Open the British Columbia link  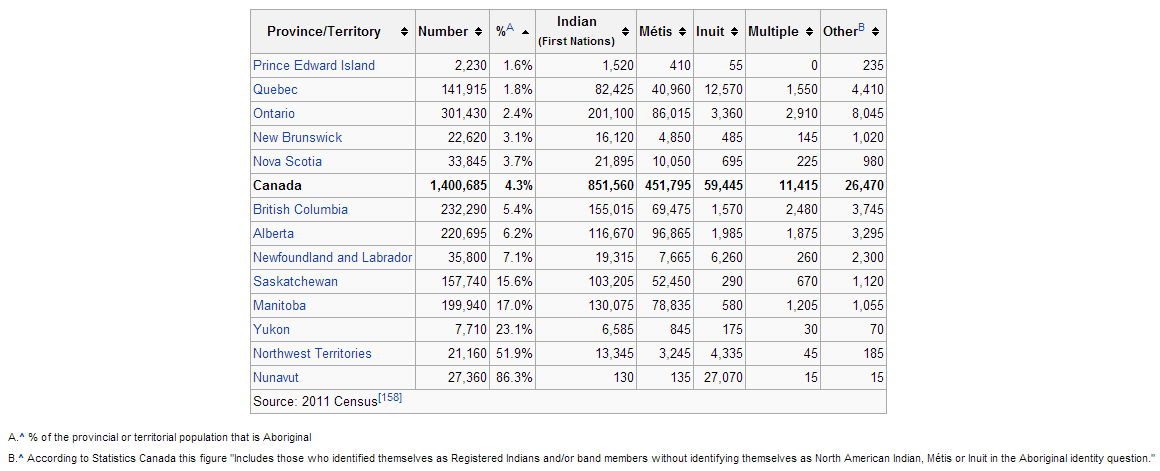300,210
